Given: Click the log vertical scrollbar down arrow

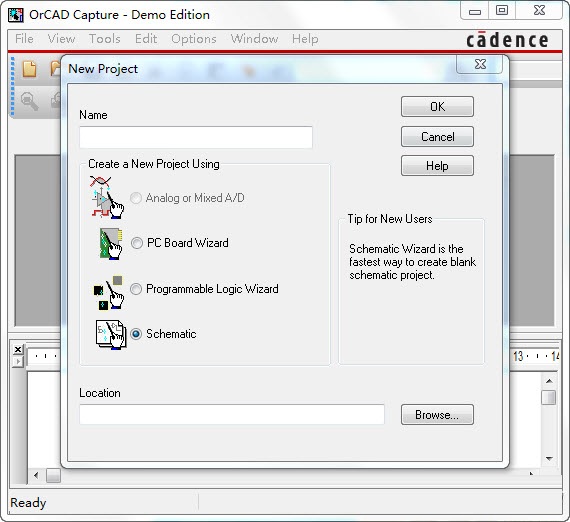Looking at the screenshot, I should 549,459.
